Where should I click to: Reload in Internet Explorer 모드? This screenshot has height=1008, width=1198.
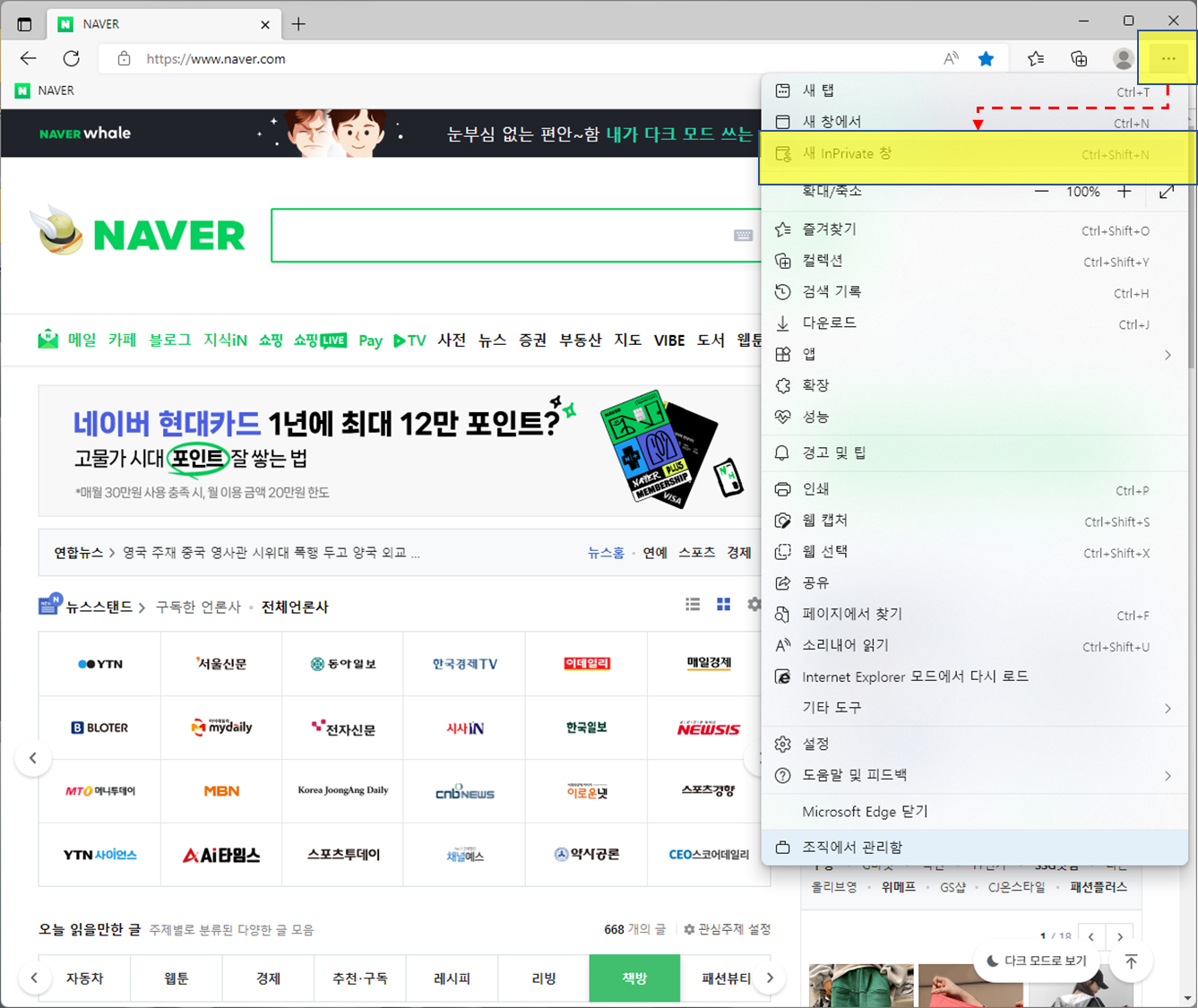click(x=975, y=676)
